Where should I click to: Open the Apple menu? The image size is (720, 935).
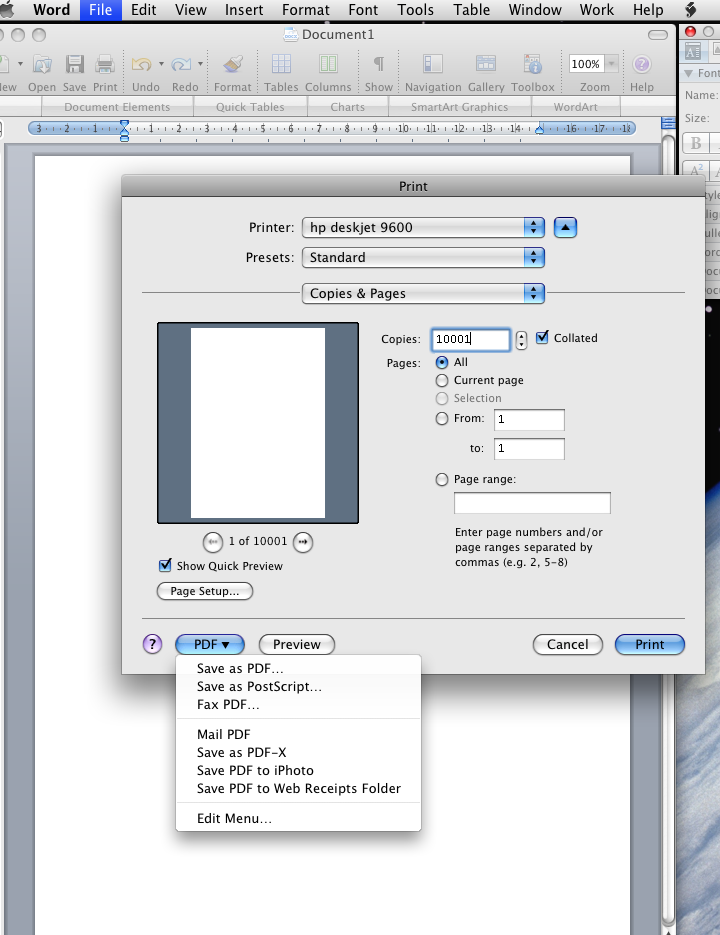pyautogui.click(x=8, y=10)
